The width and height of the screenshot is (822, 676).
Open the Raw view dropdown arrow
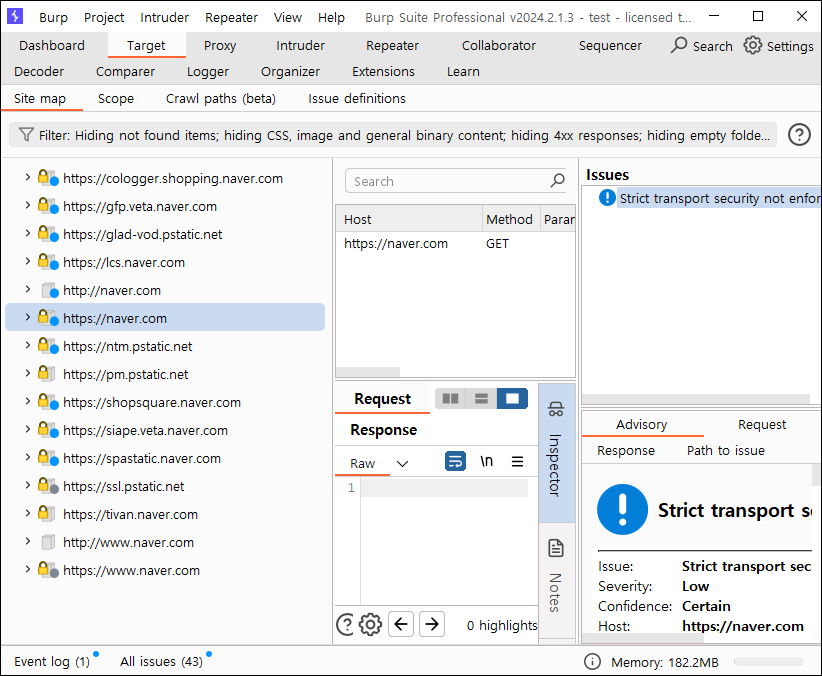(402, 464)
